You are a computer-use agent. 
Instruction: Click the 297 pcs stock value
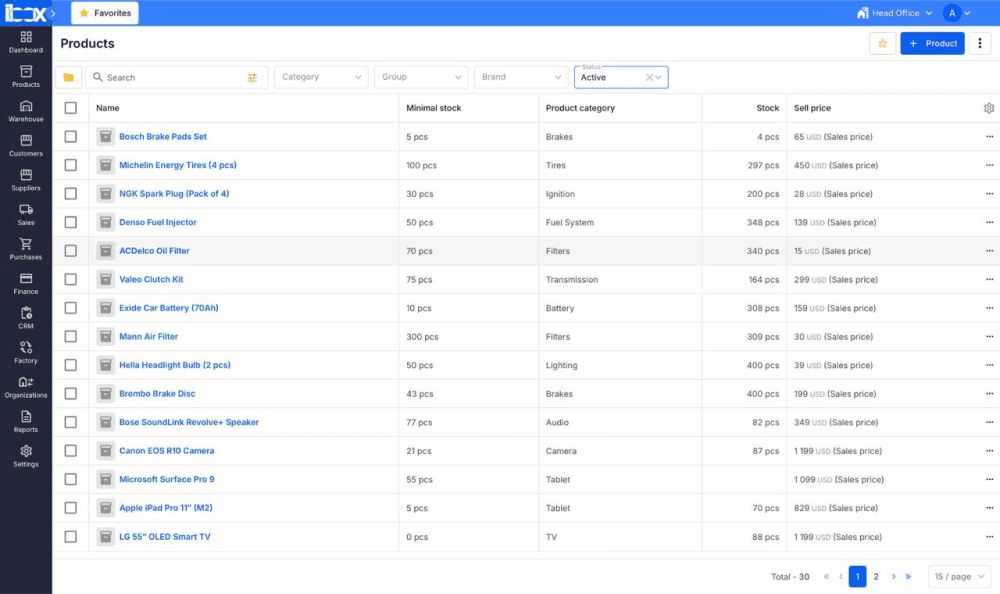coord(763,165)
